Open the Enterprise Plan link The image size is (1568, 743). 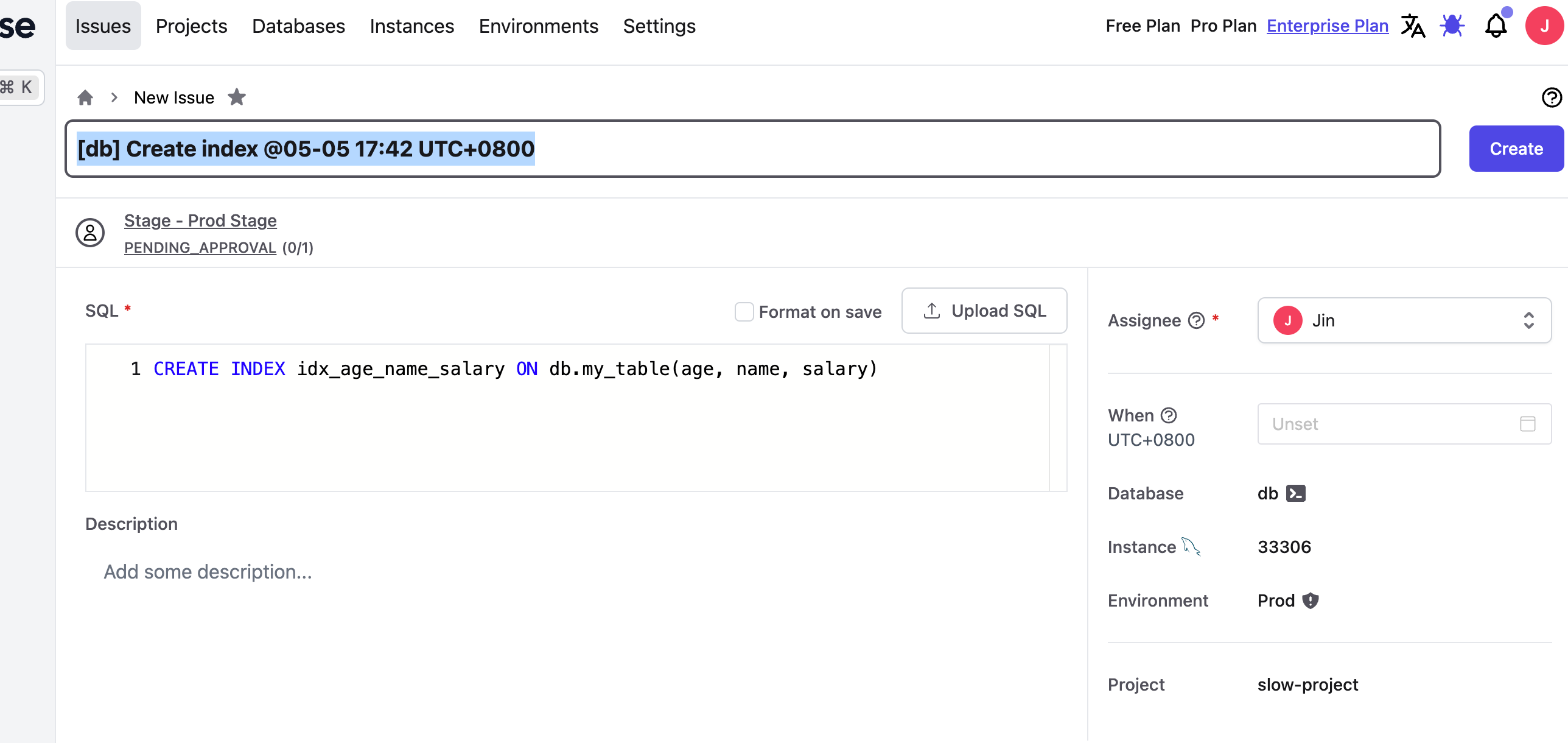[1327, 26]
